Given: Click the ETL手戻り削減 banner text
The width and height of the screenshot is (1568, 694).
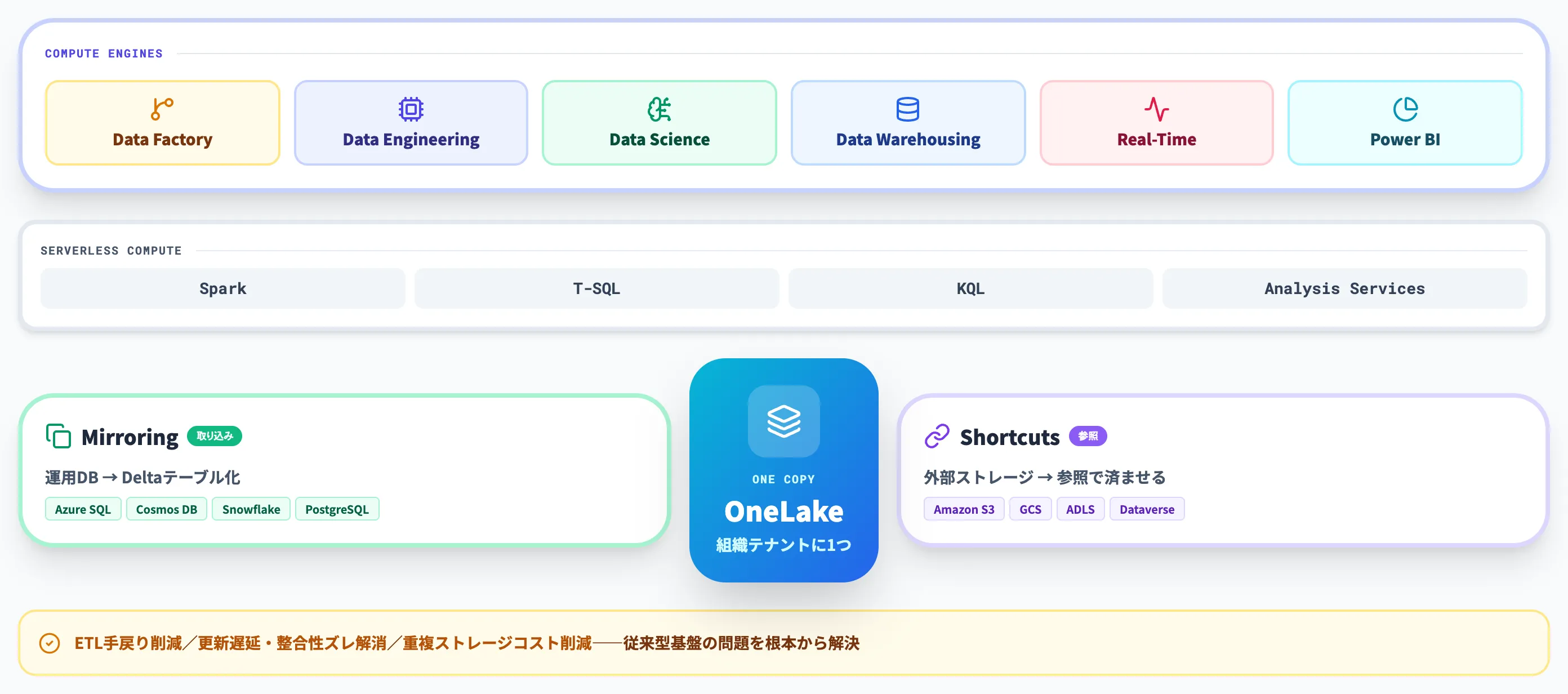Looking at the screenshot, I should click(466, 643).
